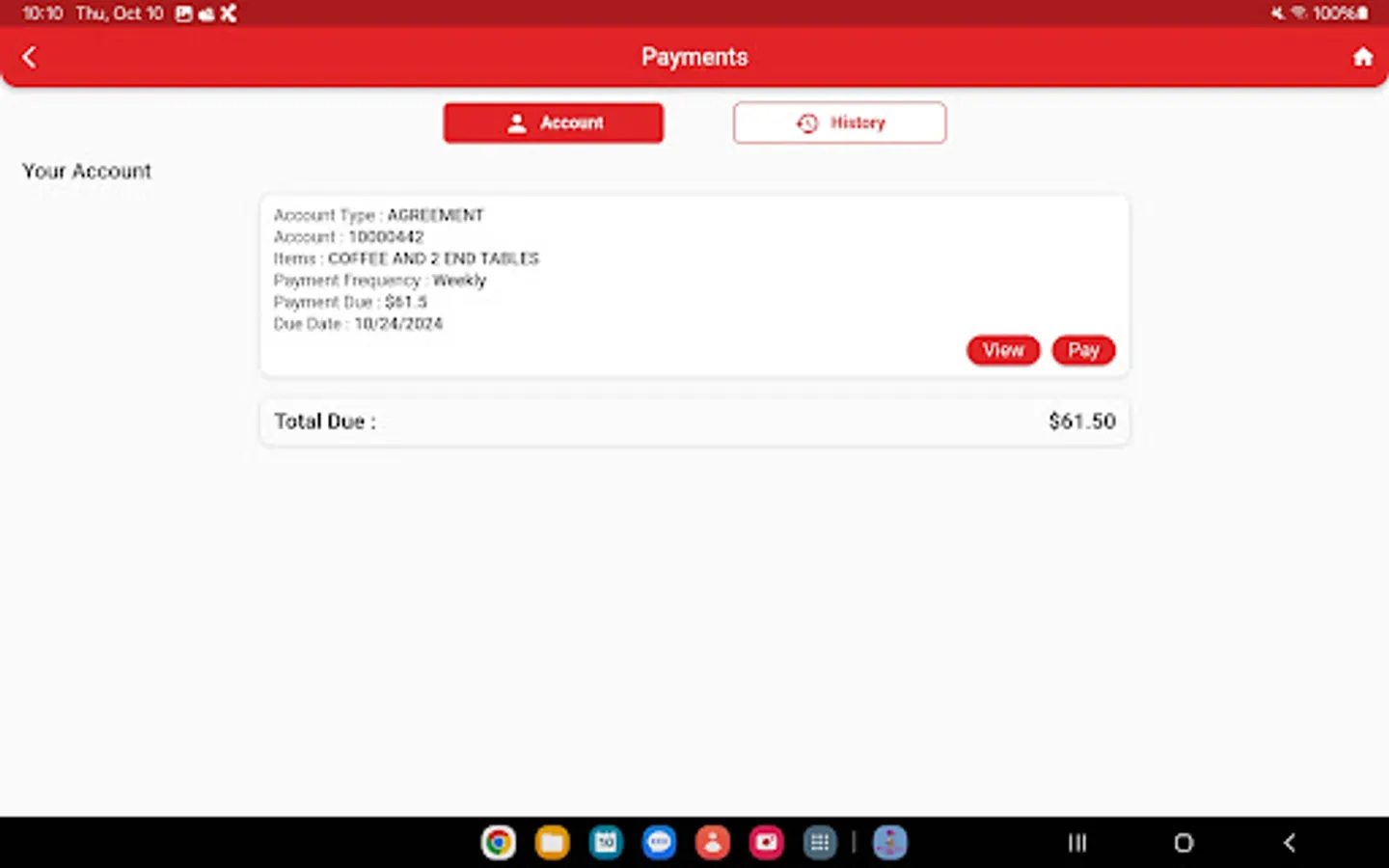Viewport: 1389px width, 868px height.
Task: Open the recent app icon after the divider
Action: (890, 843)
